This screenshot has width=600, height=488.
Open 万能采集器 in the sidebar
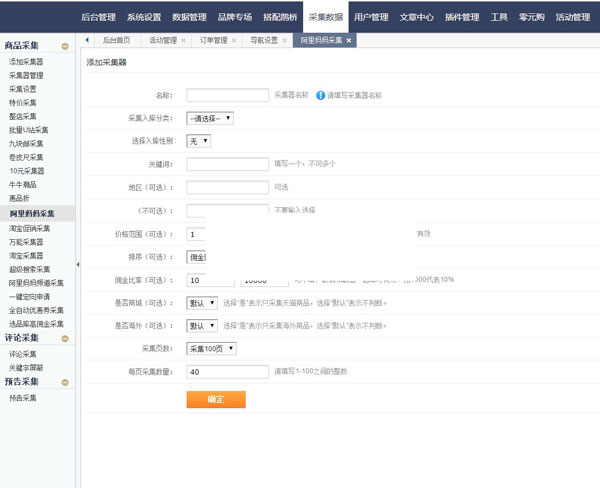[26, 242]
